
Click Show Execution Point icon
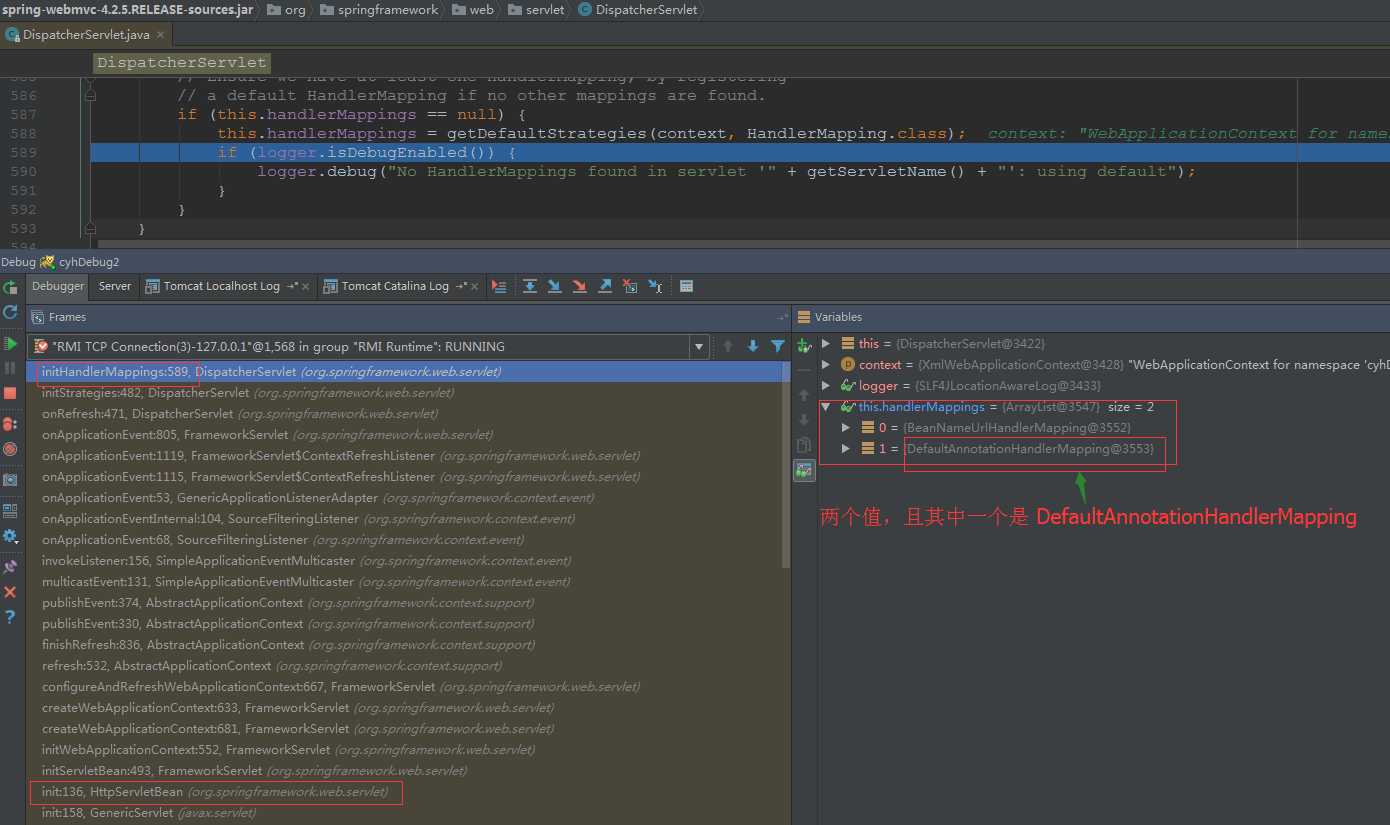(499, 286)
